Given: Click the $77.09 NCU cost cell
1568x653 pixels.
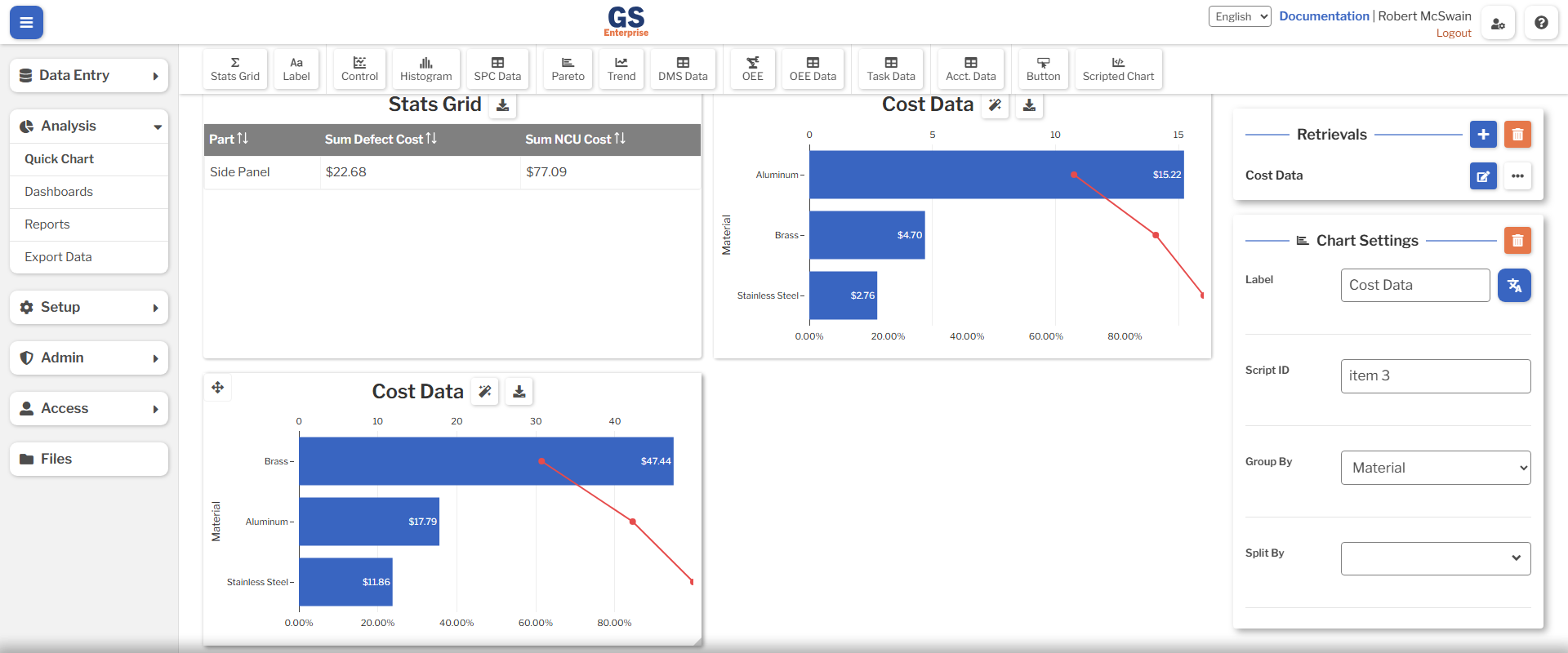Looking at the screenshot, I should [610, 172].
